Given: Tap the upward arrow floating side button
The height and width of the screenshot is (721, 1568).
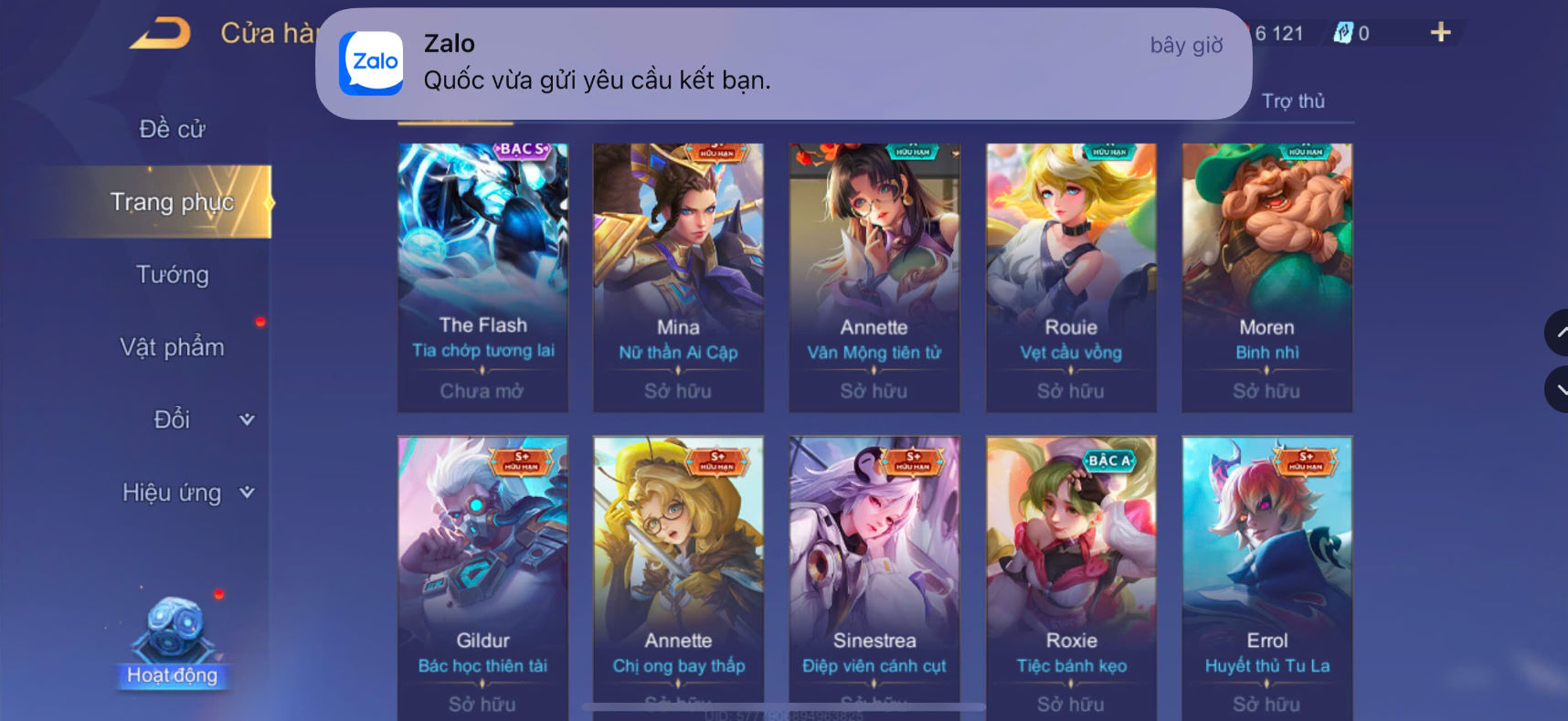Looking at the screenshot, I should 1557,333.
